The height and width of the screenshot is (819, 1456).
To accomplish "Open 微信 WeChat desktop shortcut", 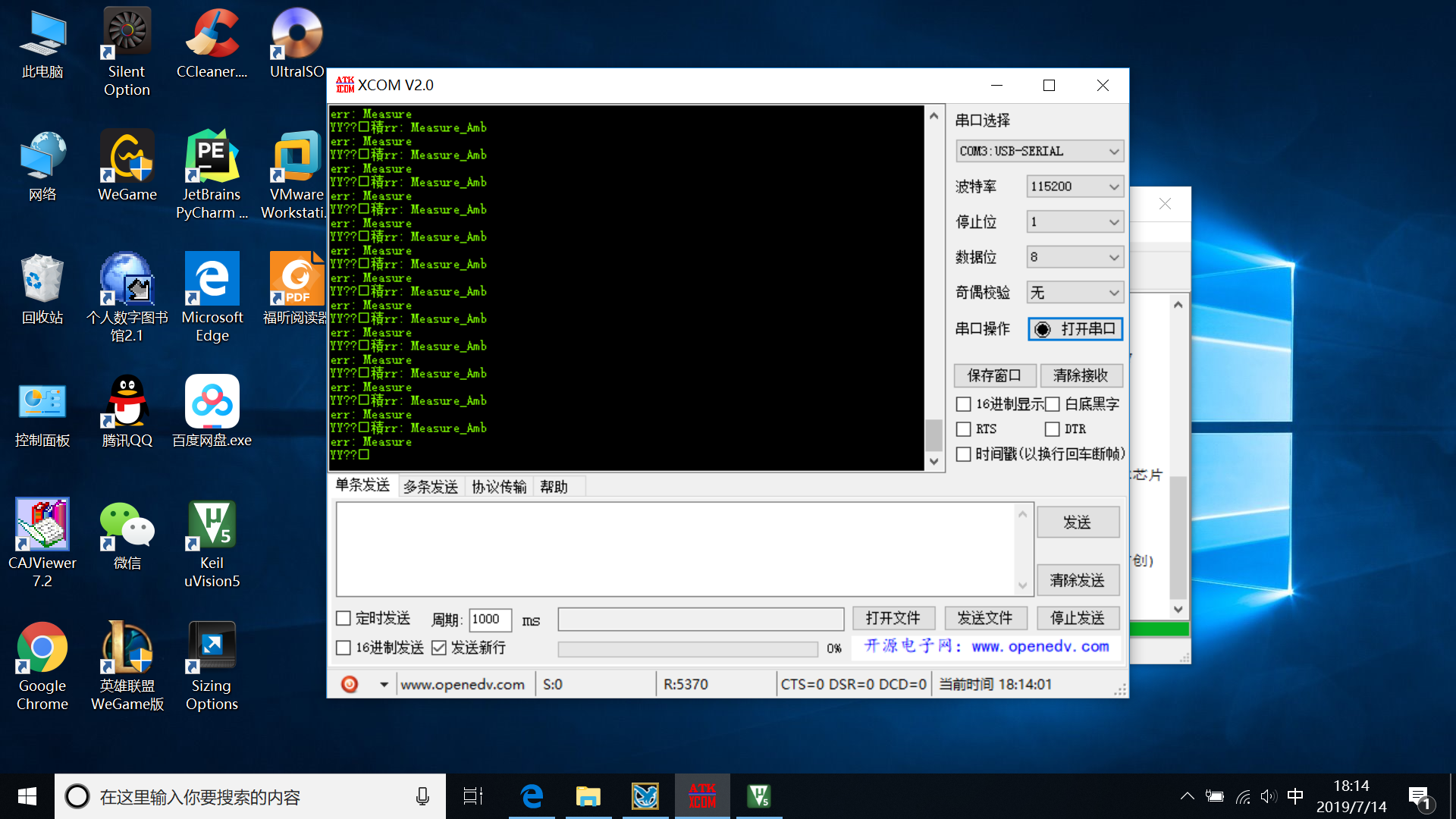I will coord(127,535).
